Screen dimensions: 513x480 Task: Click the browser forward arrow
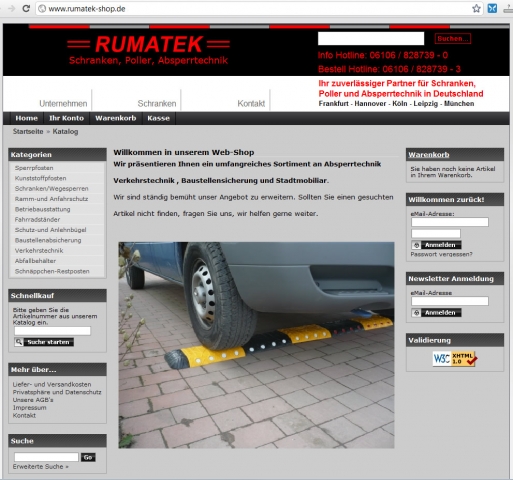tap(12, 8)
